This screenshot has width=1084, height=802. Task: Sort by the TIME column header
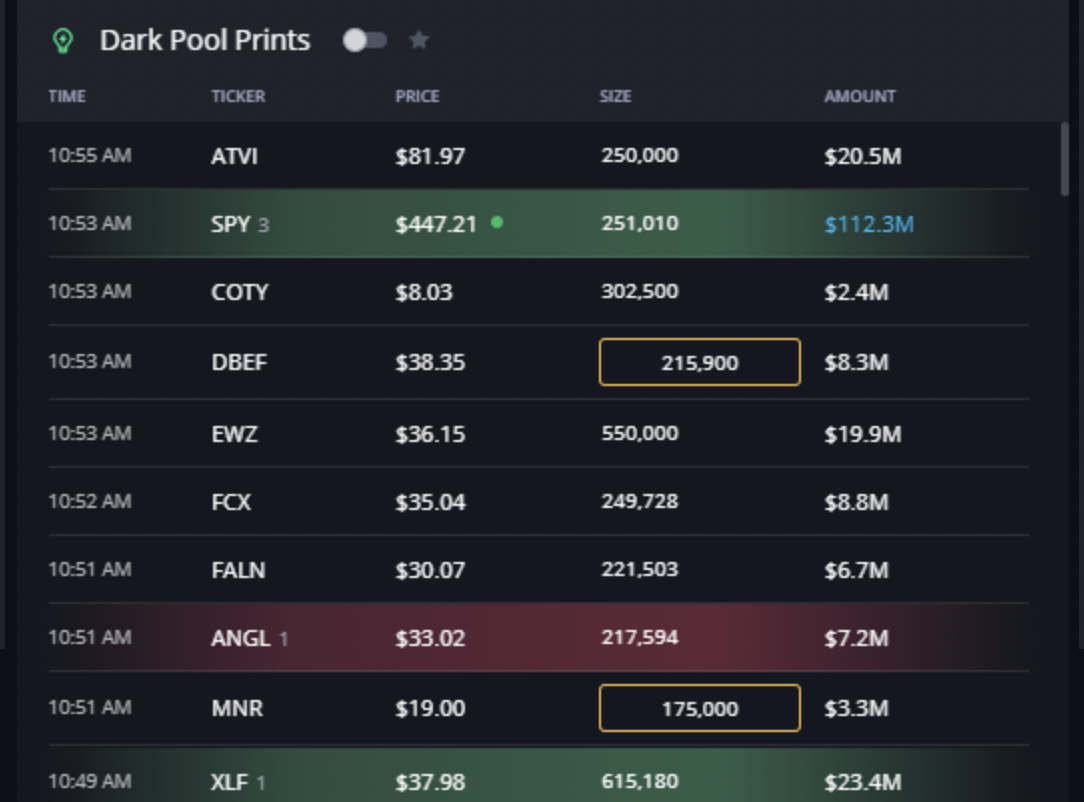66,96
